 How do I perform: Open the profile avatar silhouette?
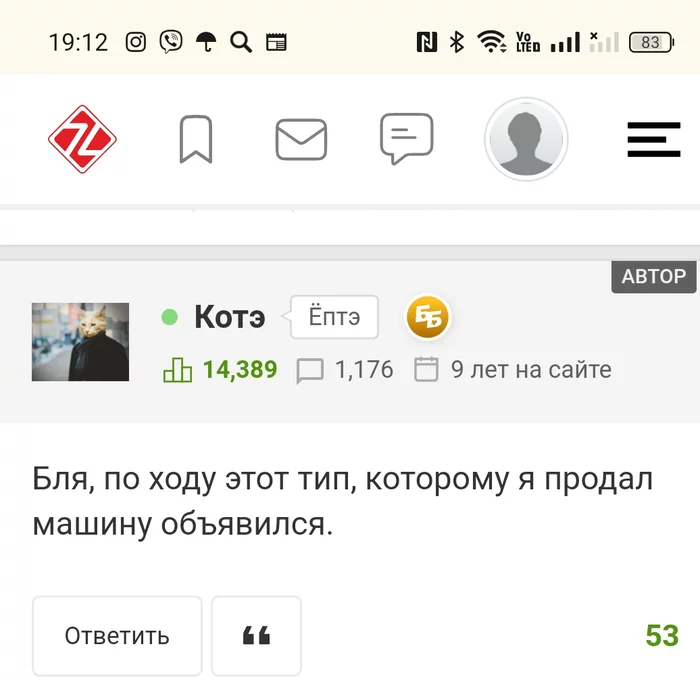coord(526,139)
